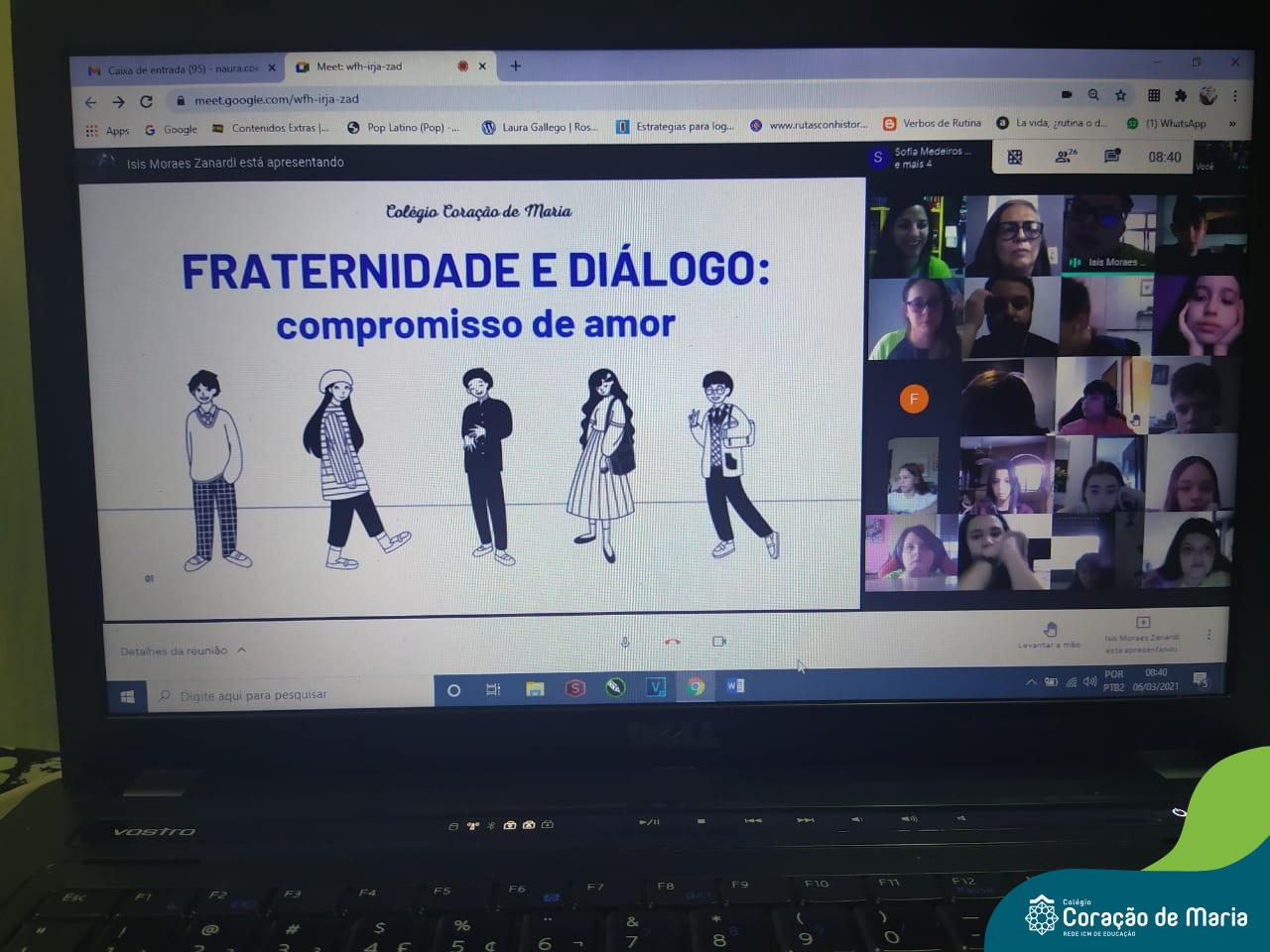Viewport: 1270px width, 952px height.
Task: Toggle the camera in Meet
Action: click(x=719, y=642)
